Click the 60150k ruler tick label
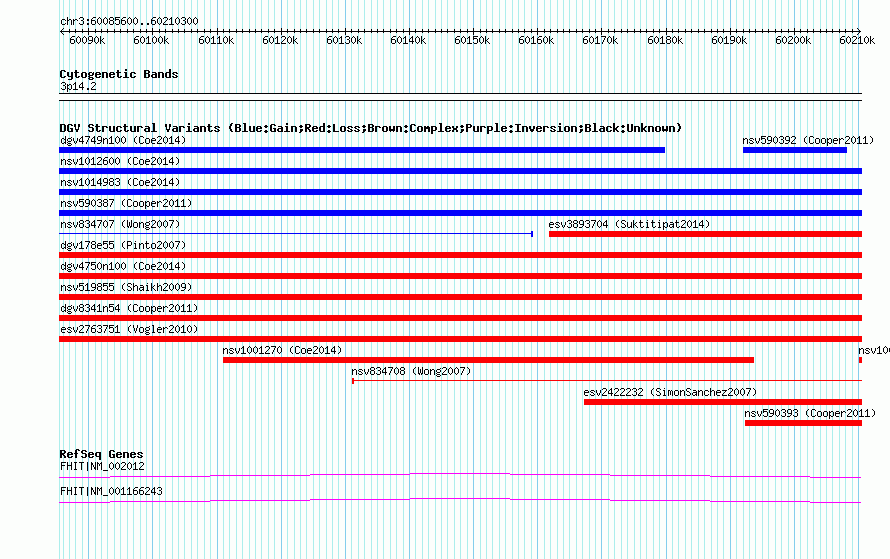Viewport: 890px width, 559px height. click(472, 40)
